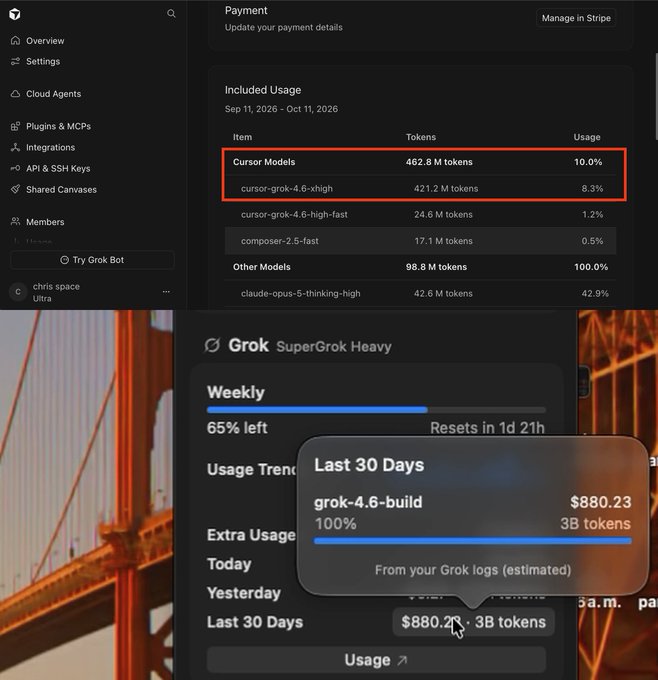Image resolution: width=658 pixels, height=680 pixels.
Task: Open API & SSH Keys
Action: tap(58, 169)
